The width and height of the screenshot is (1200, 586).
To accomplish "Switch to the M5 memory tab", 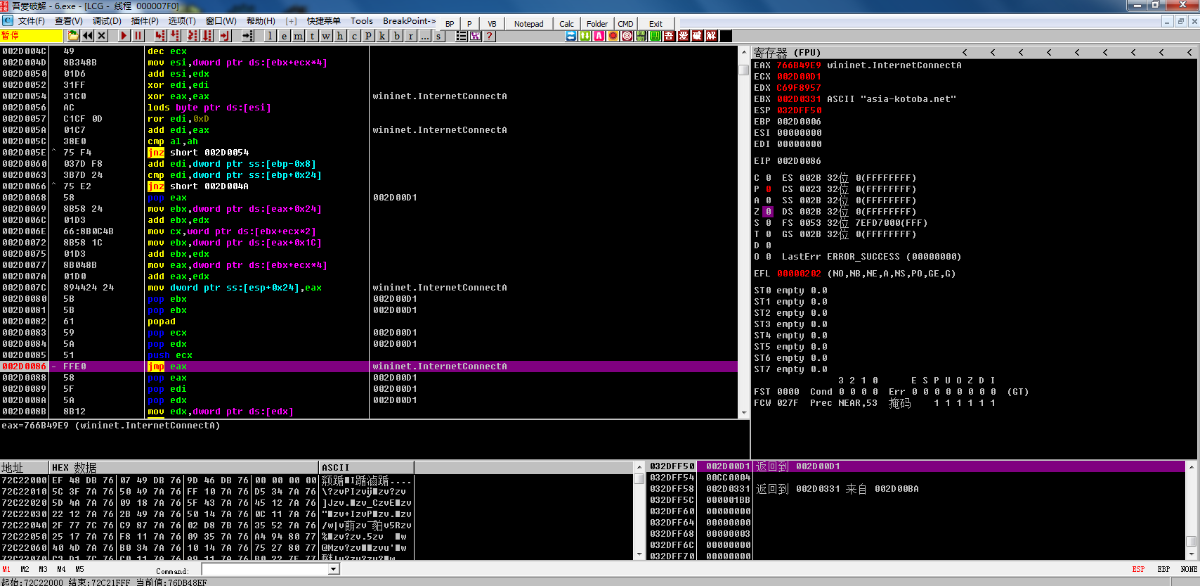I will tap(80, 569).
